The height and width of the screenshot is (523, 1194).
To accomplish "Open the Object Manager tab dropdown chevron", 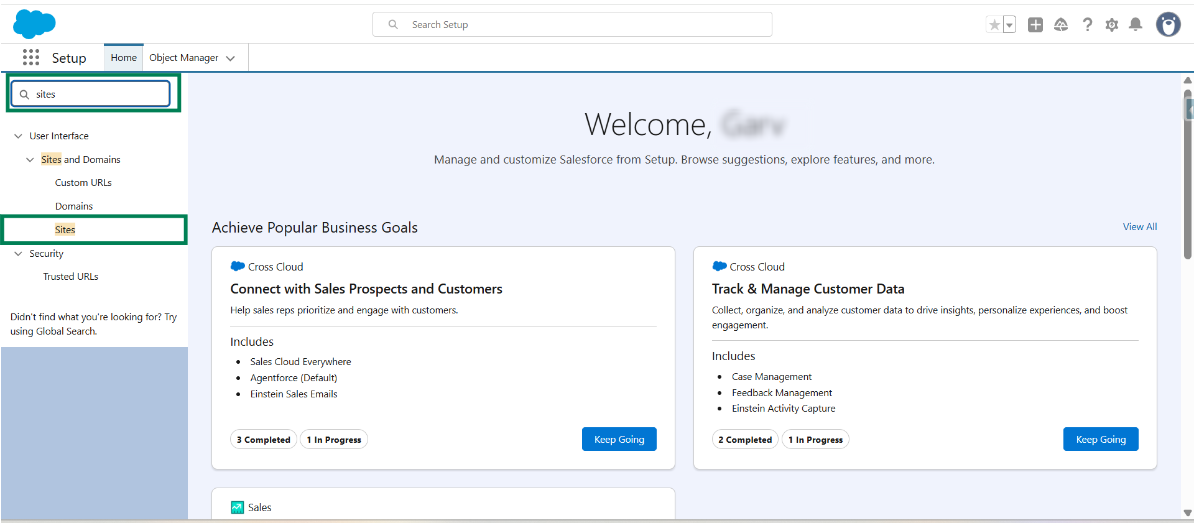I will click(x=231, y=59).
